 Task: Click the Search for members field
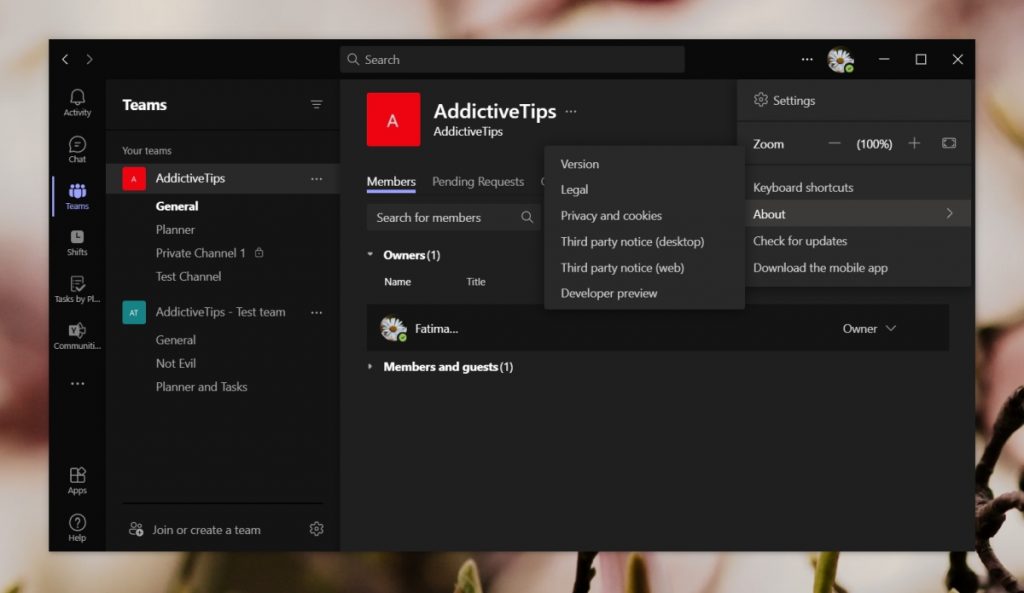click(440, 217)
